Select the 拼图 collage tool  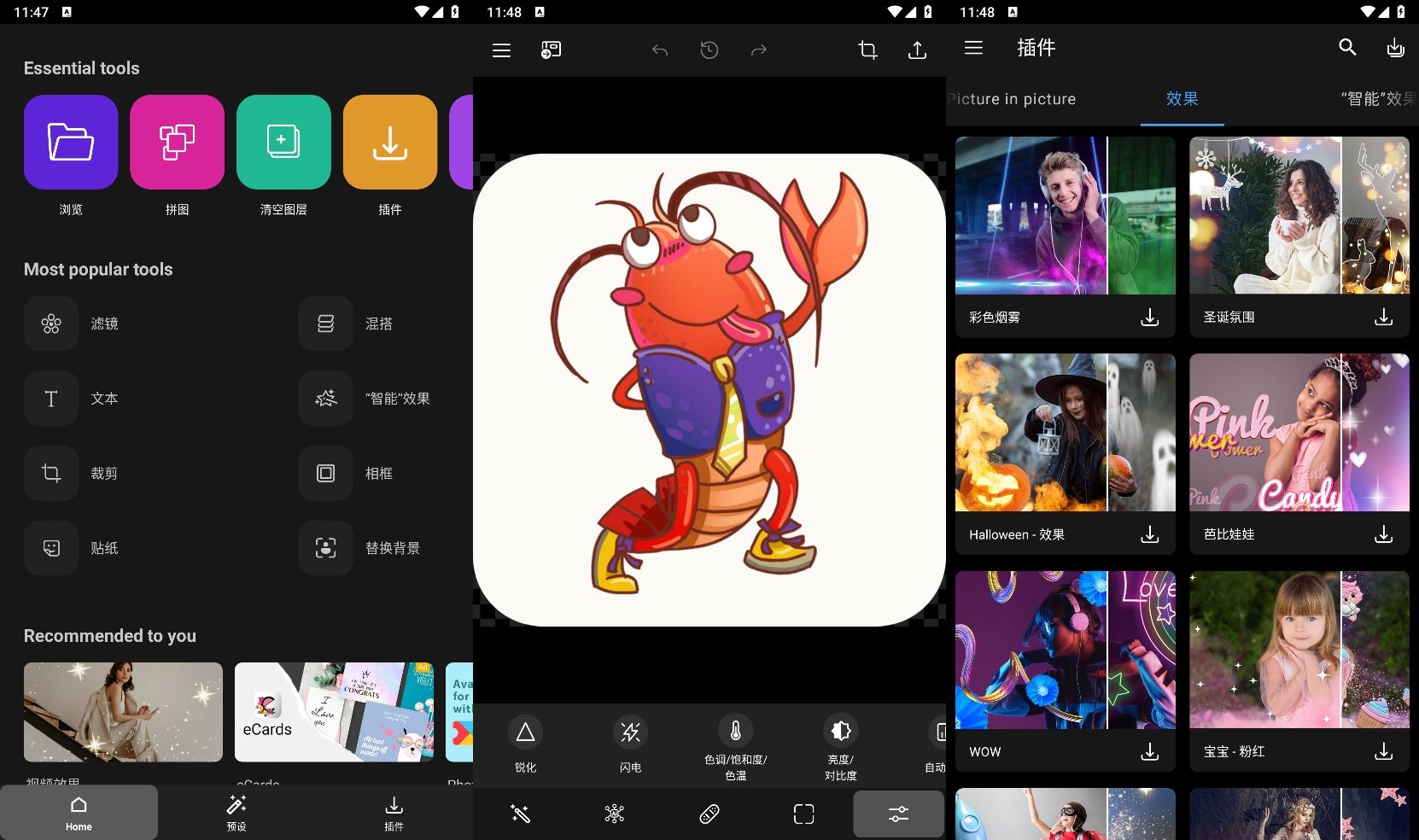coord(176,159)
